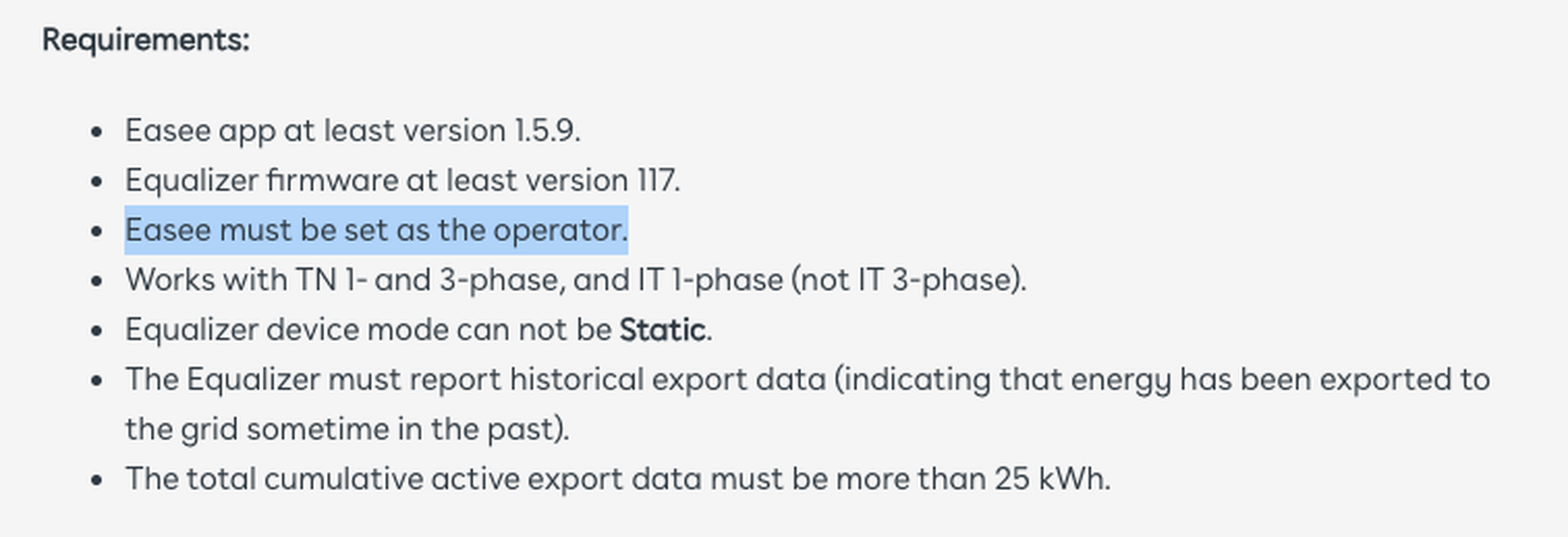The height and width of the screenshot is (537, 1568).
Task: Click the historical export data sentence
Action: coord(808,404)
